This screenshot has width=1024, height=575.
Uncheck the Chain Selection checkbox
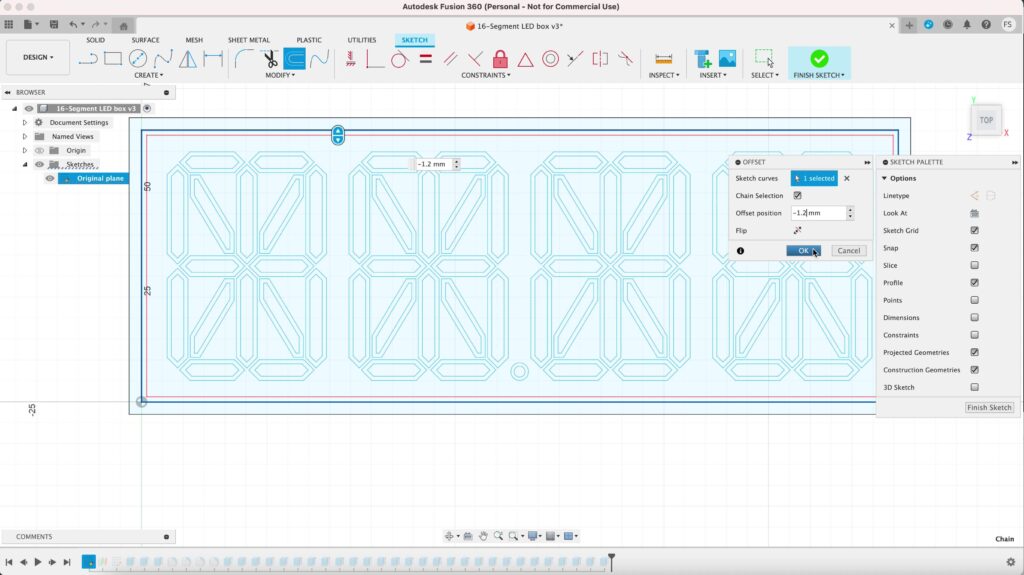pos(797,196)
